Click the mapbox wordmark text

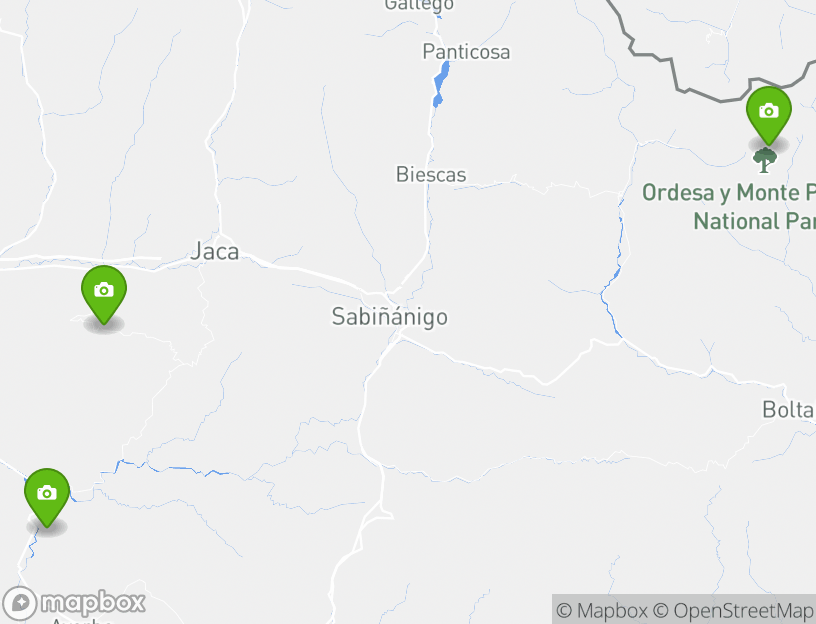[x=93, y=603]
